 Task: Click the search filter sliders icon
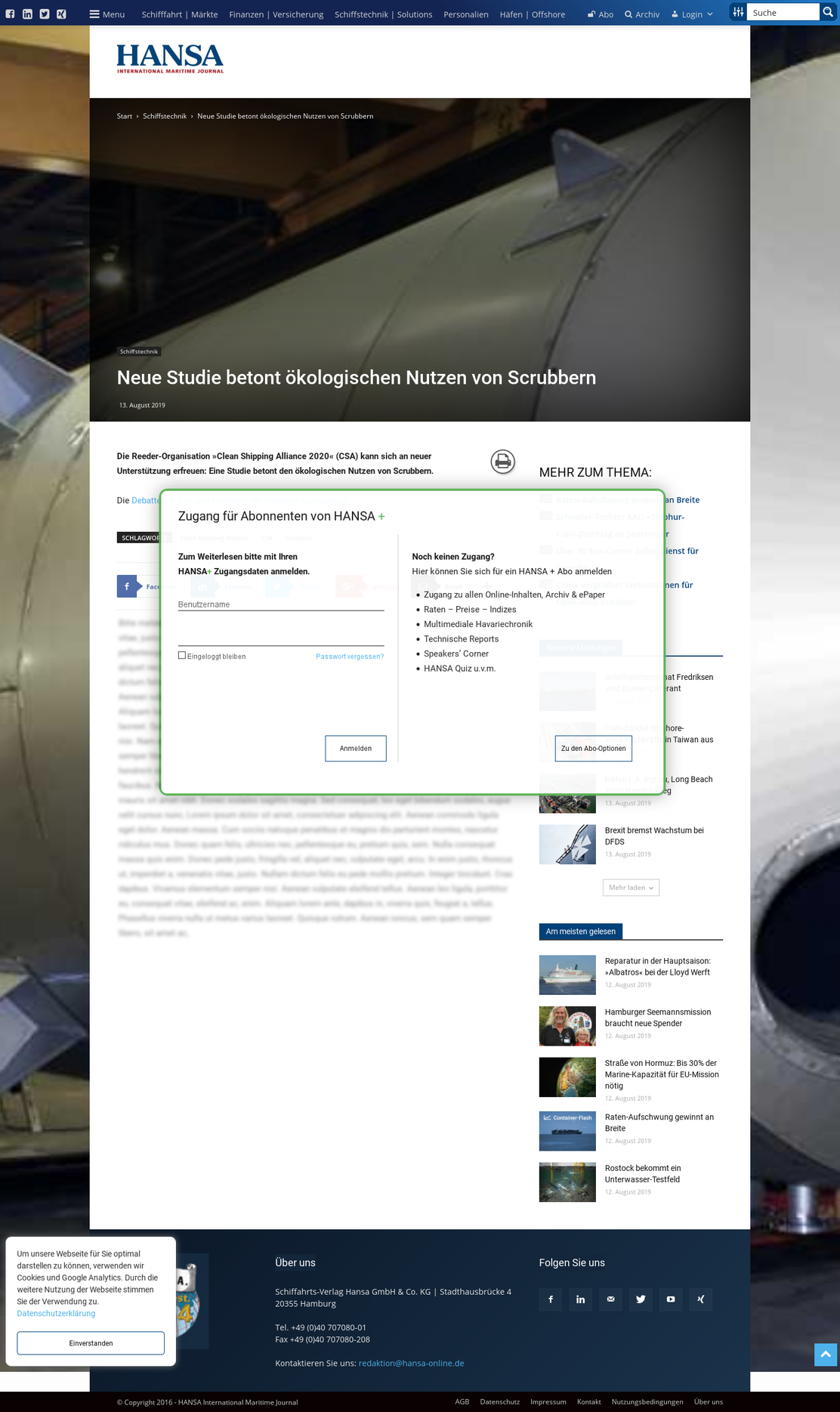(738, 12)
